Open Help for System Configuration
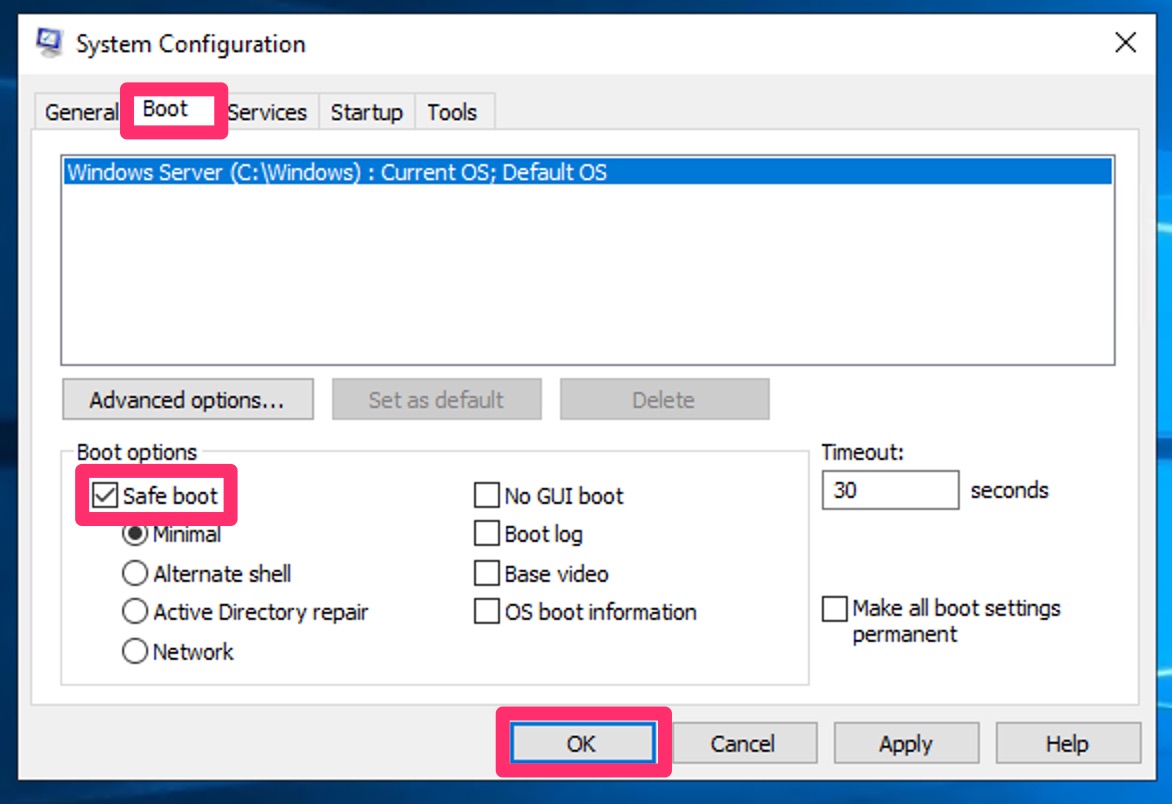1172x804 pixels. (1068, 743)
